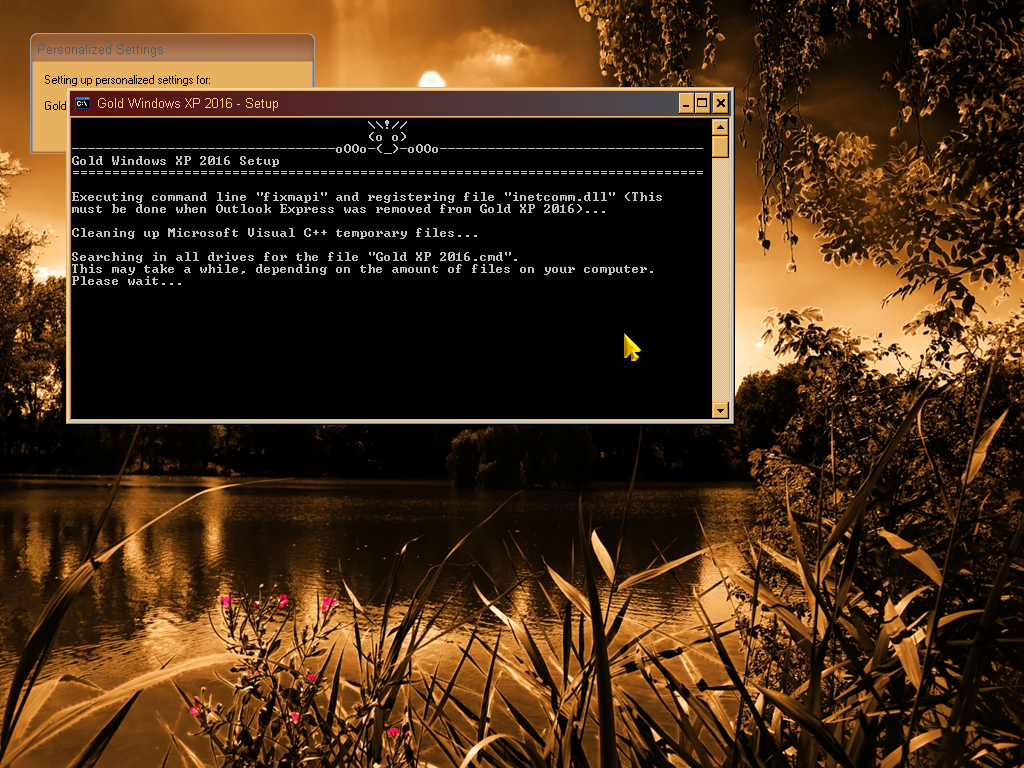Click the Personalized Settings dialog title
Image resolution: width=1024 pixels, height=768 pixels.
tap(100, 49)
